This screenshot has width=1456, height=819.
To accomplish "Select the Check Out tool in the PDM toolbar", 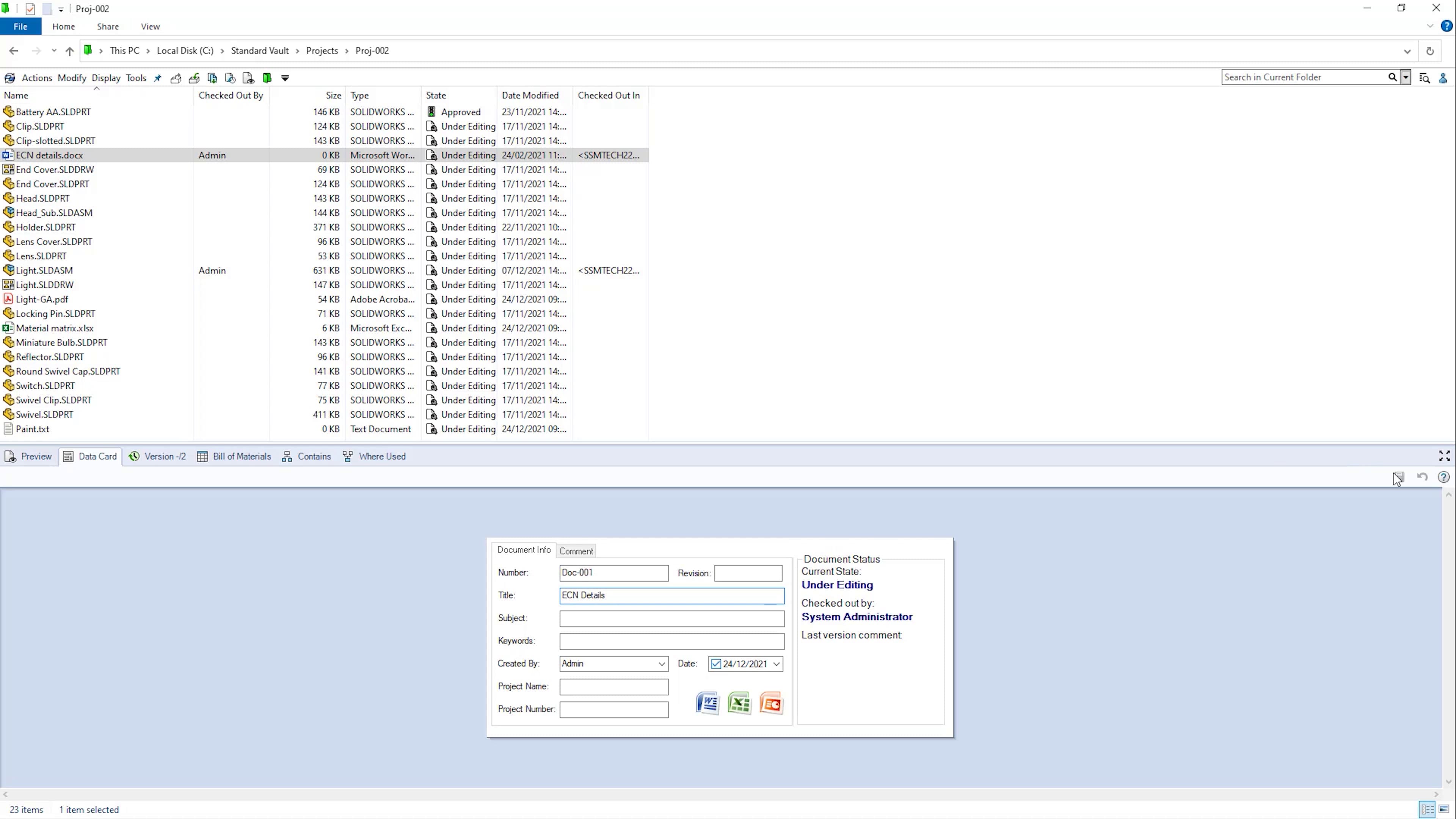I will [x=176, y=78].
